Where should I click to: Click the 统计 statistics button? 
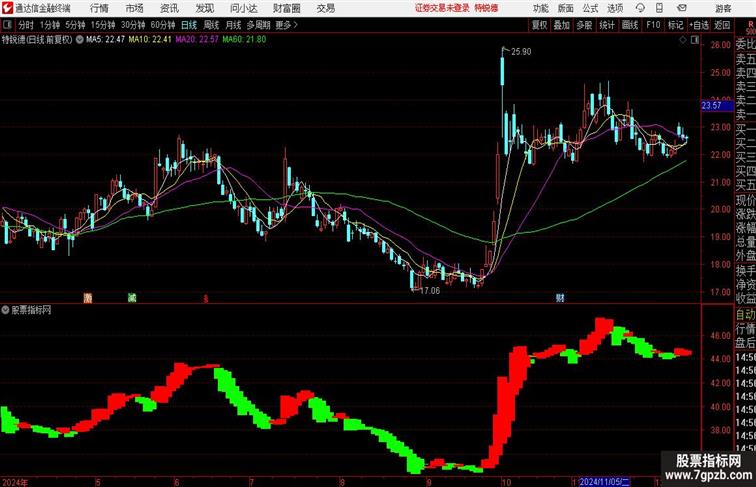pos(607,25)
